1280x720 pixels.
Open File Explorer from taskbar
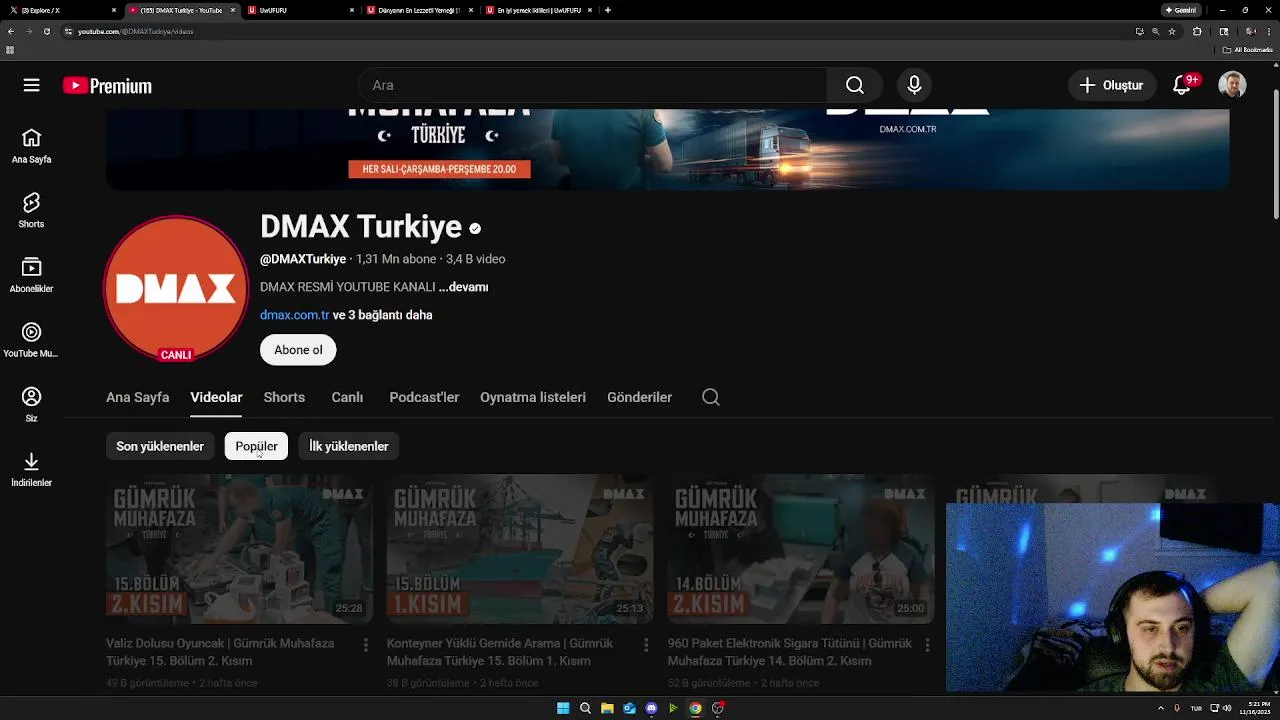tap(607, 708)
